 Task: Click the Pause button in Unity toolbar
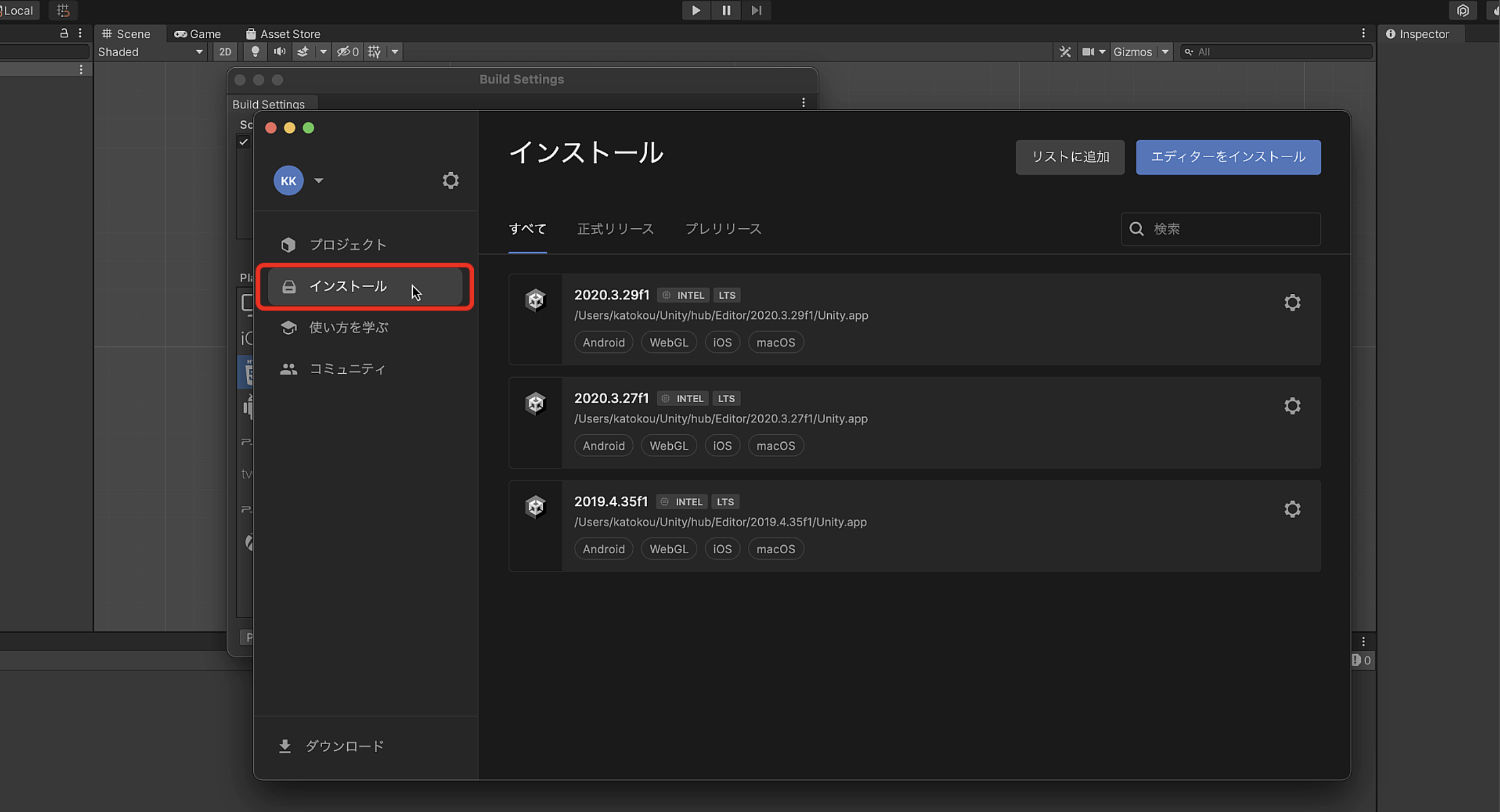pyautogui.click(x=726, y=10)
